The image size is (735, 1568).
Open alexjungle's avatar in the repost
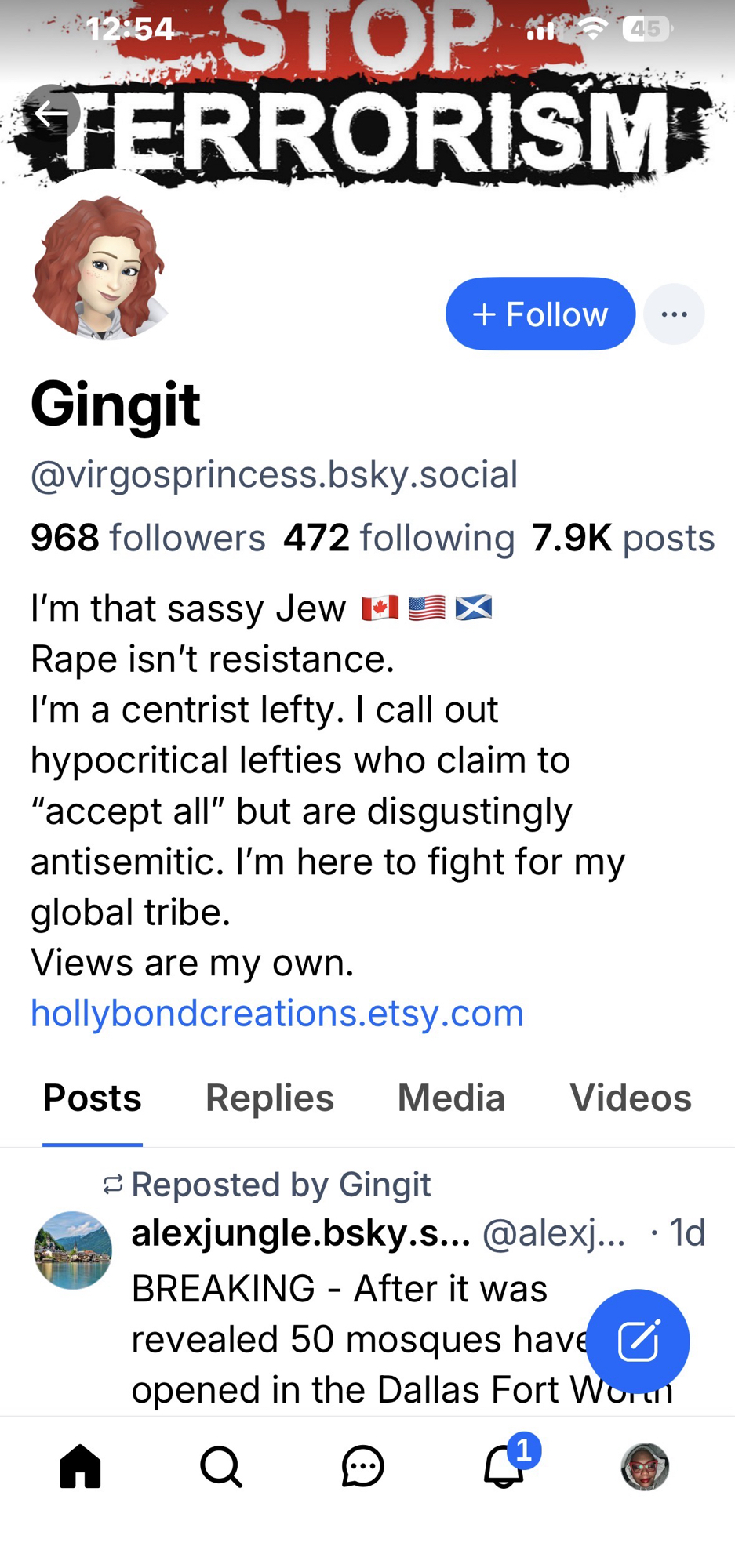coord(73,1250)
